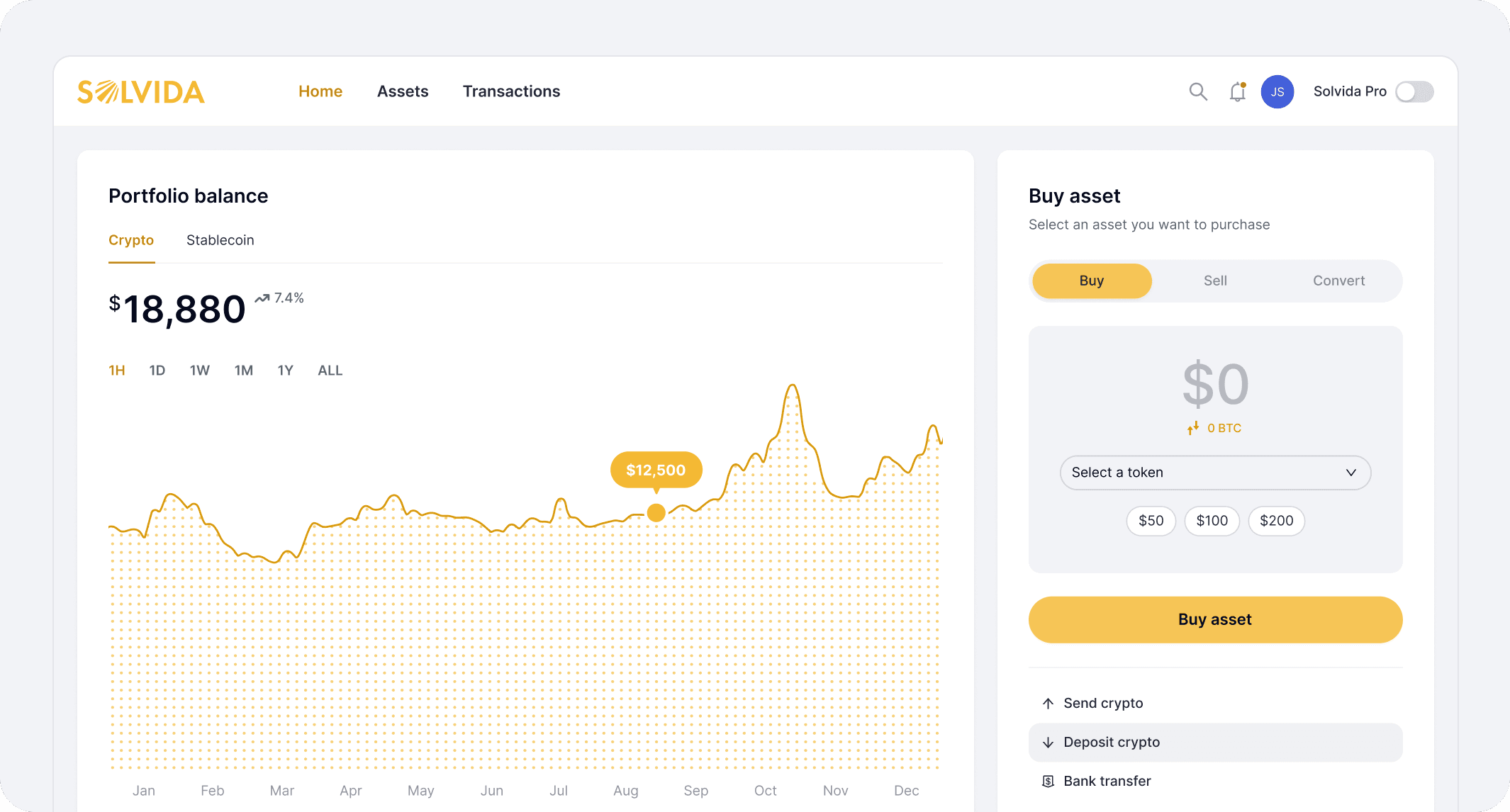Screen dimensions: 1510x812
Task: Expand the token list chevron
Action: 1350,473
